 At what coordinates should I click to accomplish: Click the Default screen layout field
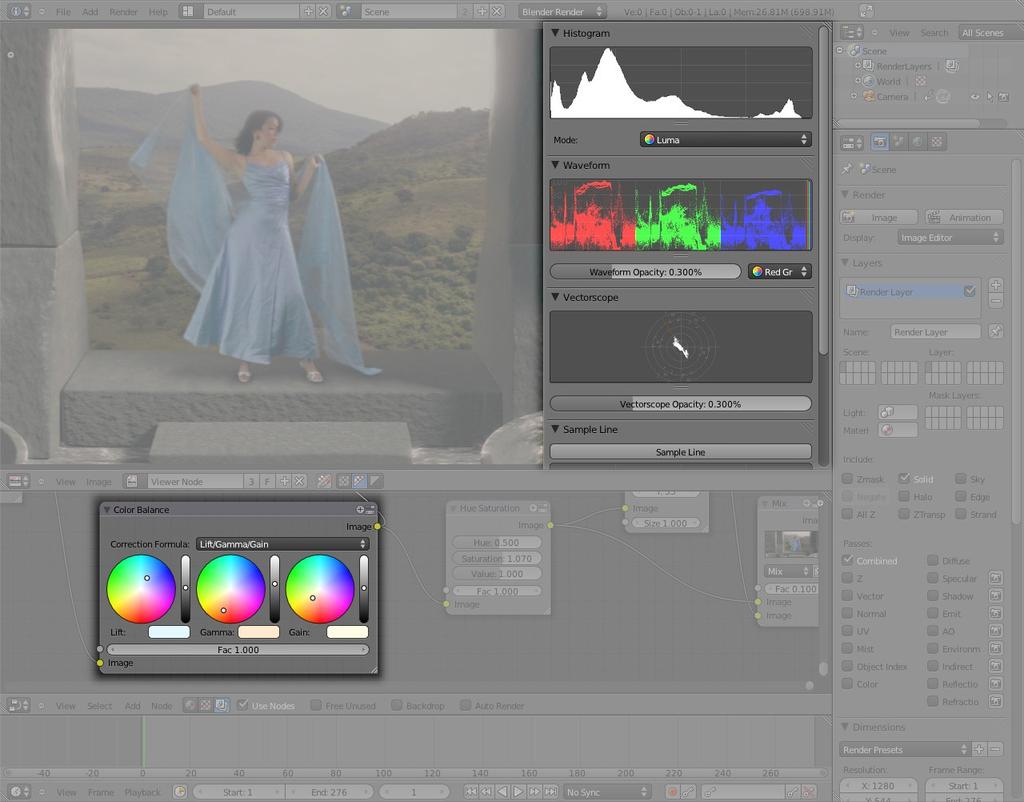(251, 12)
